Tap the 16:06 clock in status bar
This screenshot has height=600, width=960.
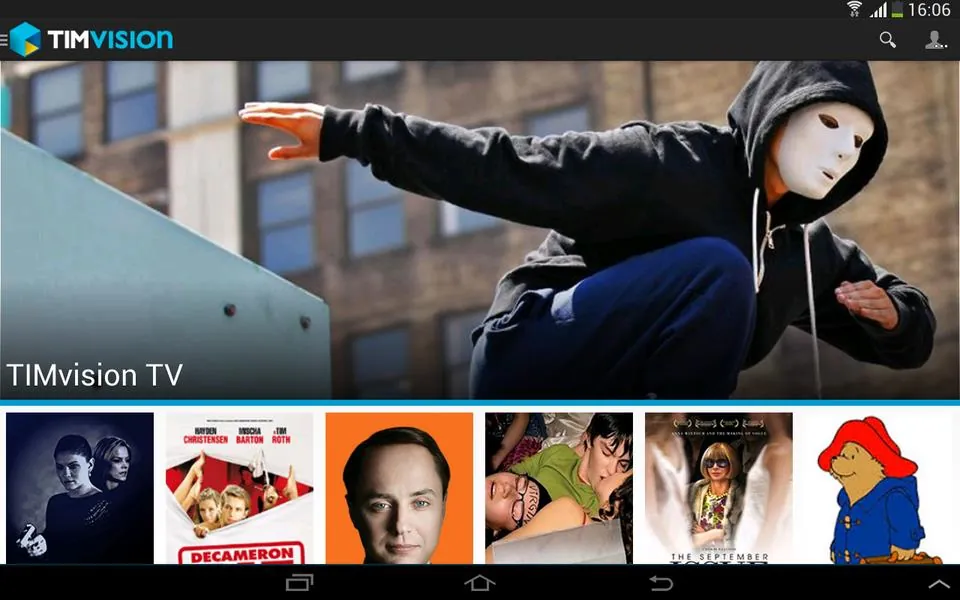(x=929, y=10)
